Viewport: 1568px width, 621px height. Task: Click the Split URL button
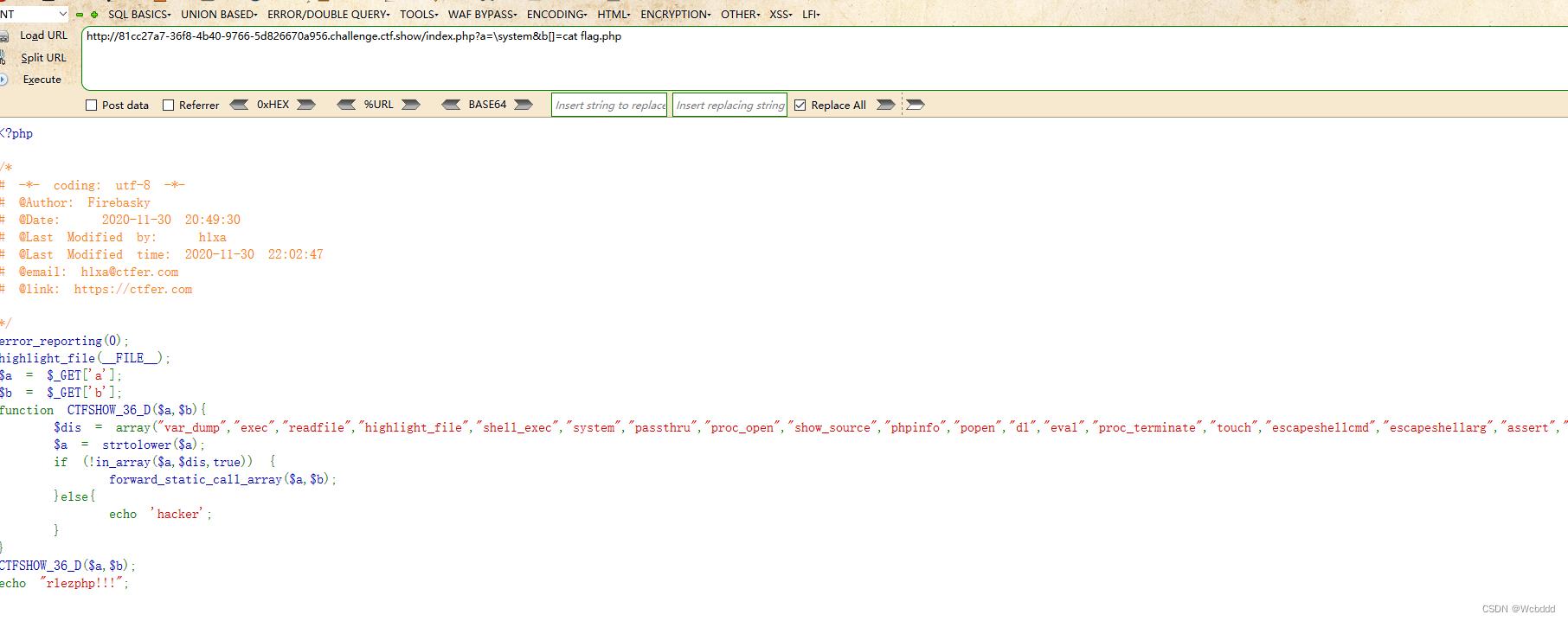(x=43, y=58)
